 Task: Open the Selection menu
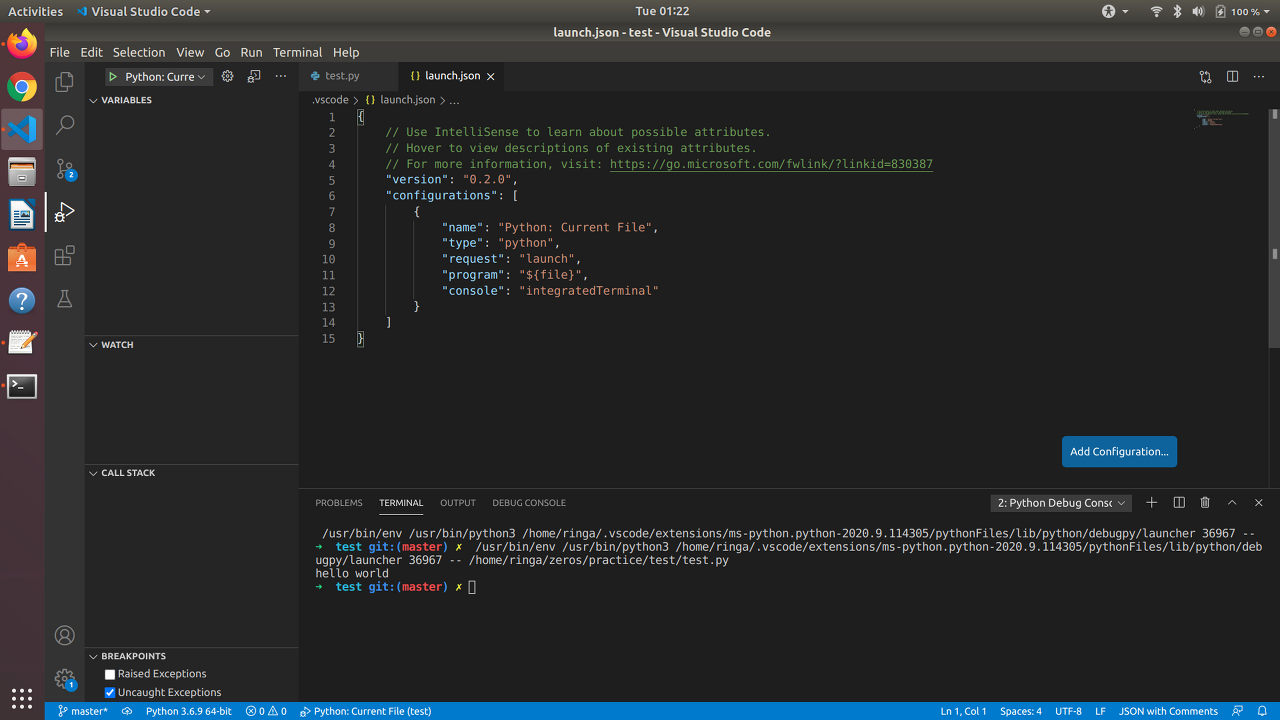(x=138, y=52)
